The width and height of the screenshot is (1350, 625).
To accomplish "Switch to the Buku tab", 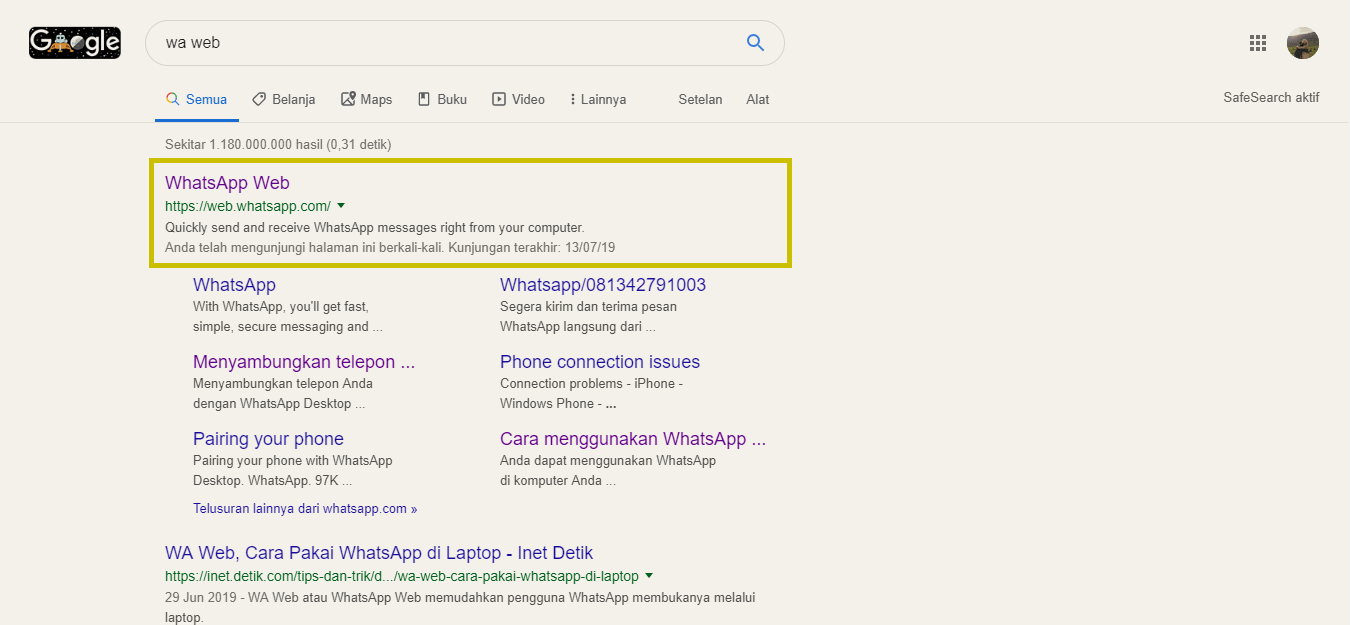I will 442,99.
